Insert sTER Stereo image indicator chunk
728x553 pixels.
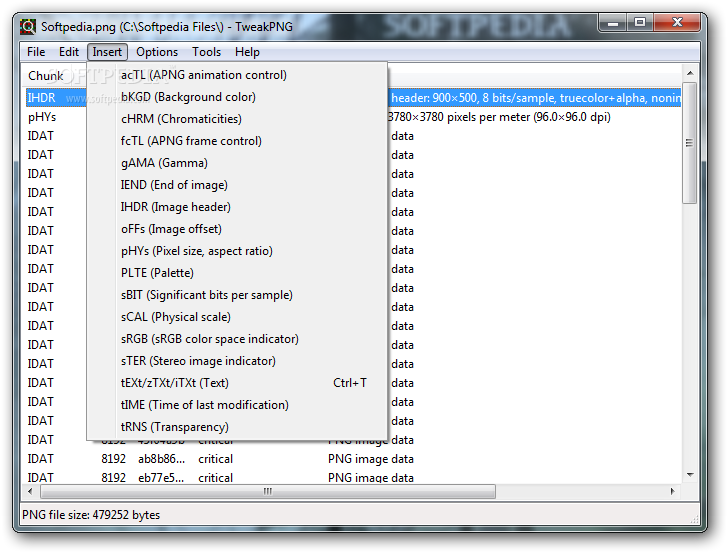(x=237, y=361)
